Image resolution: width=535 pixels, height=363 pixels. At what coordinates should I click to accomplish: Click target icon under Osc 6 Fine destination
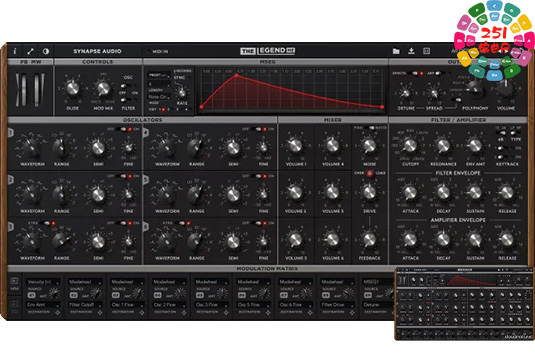click(x=310, y=312)
